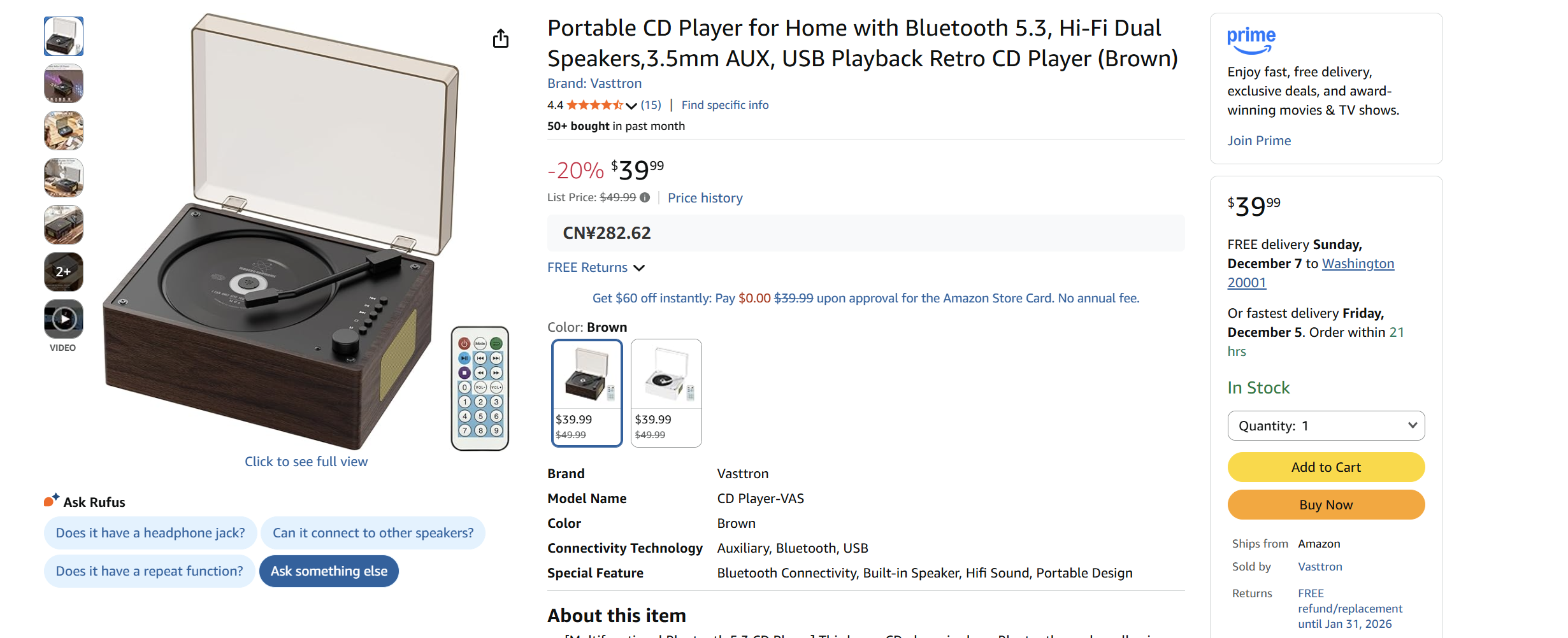Click Find specific info
The height and width of the screenshot is (638, 1568).
pyautogui.click(x=724, y=104)
